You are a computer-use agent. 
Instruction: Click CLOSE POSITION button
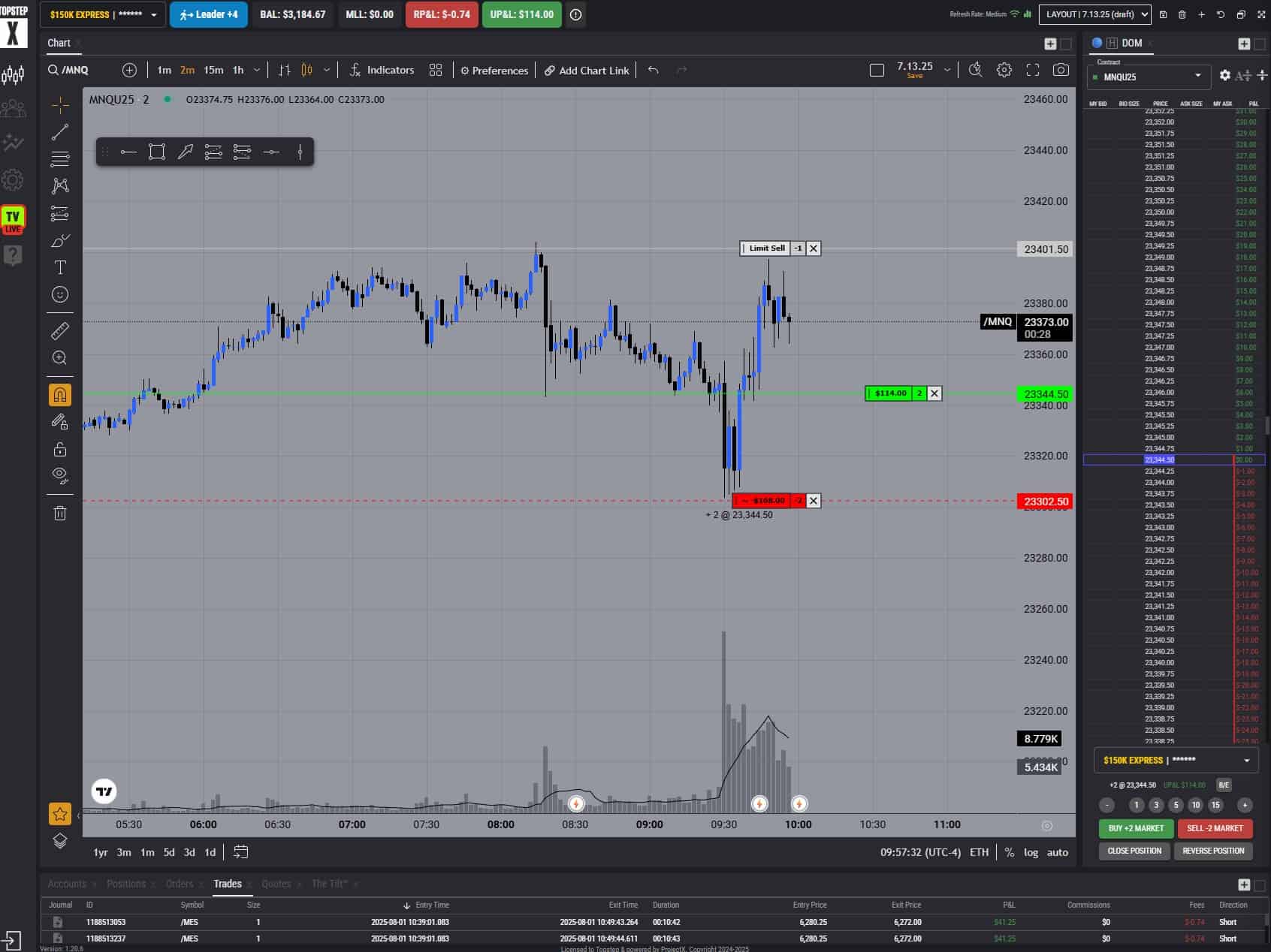point(1134,851)
